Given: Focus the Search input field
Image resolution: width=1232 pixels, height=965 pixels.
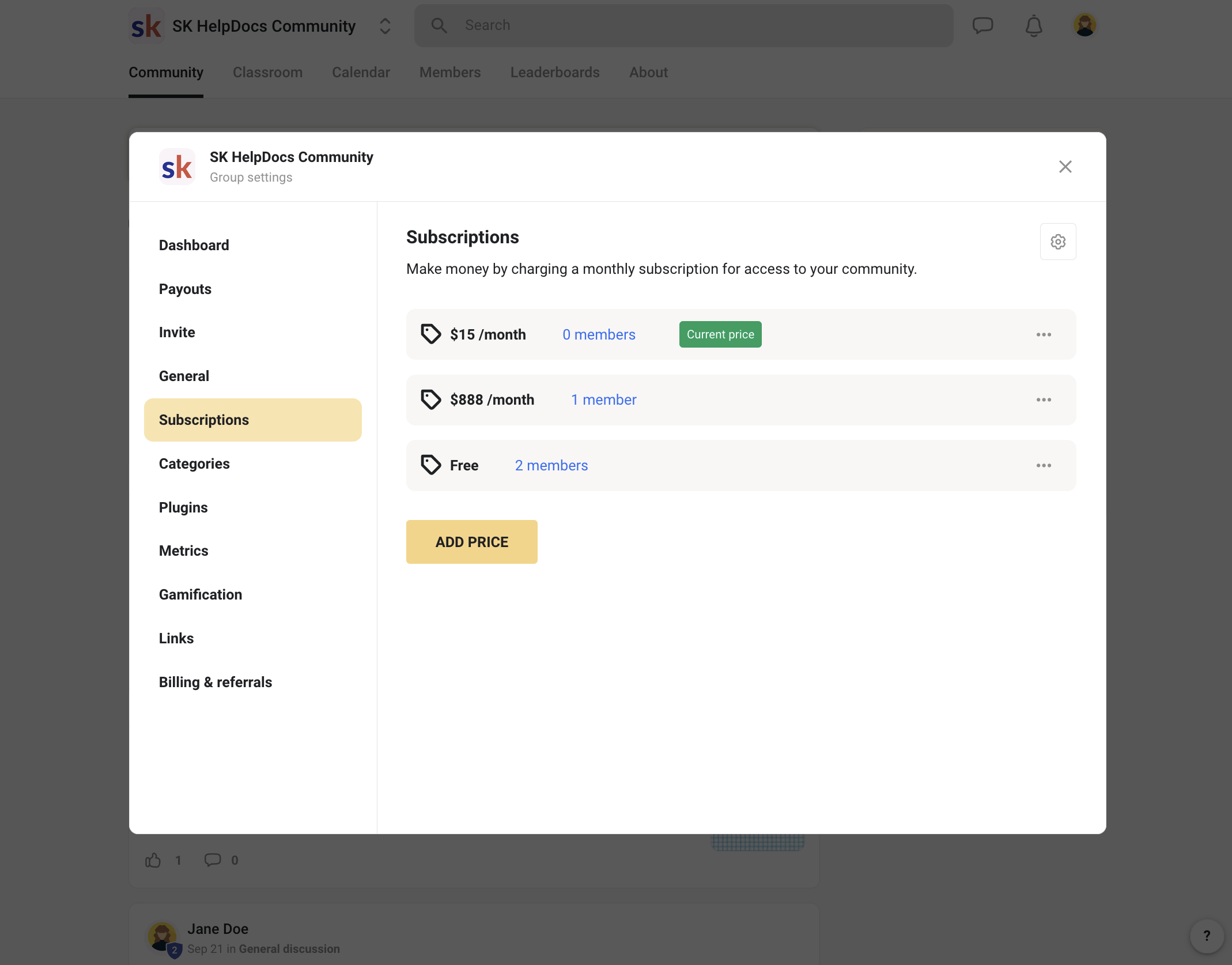Looking at the screenshot, I should (683, 25).
